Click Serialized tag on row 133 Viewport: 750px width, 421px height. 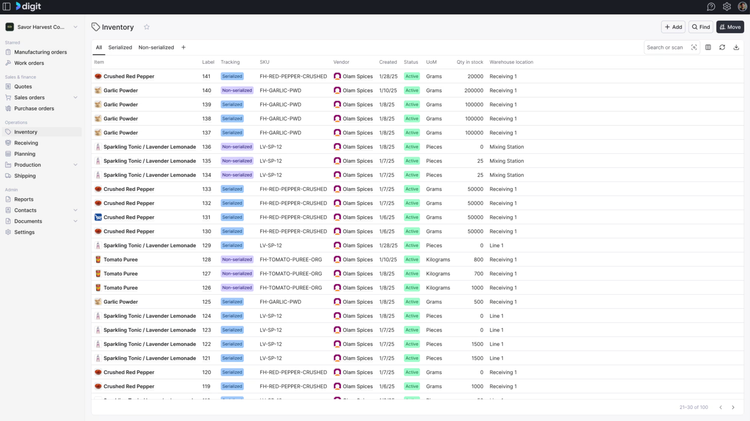coord(232,189)
